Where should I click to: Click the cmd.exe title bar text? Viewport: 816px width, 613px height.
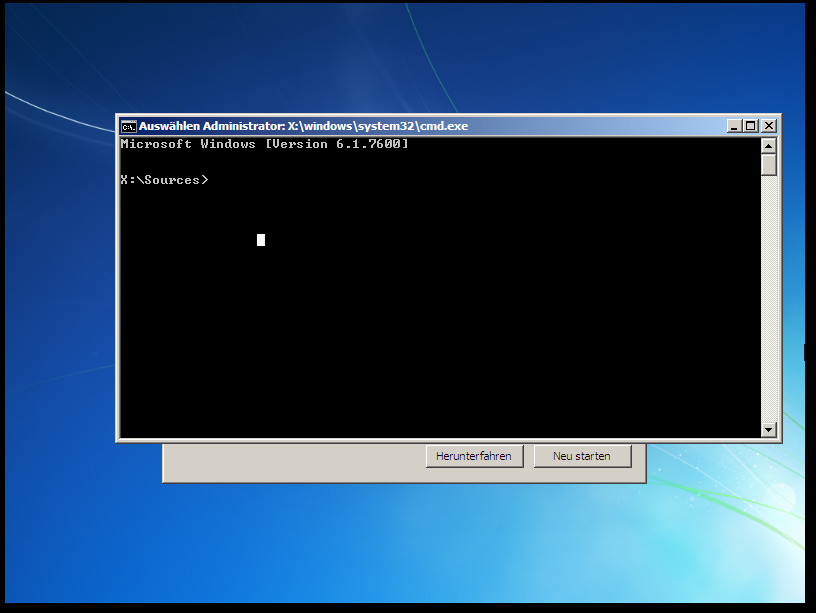coord(303,126)
